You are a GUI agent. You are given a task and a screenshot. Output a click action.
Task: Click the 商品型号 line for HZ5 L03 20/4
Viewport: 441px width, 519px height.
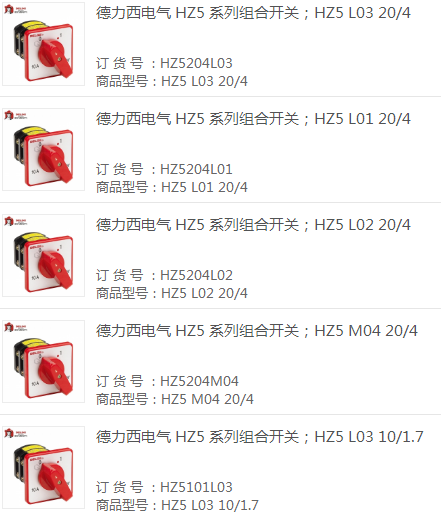point(172,81)
